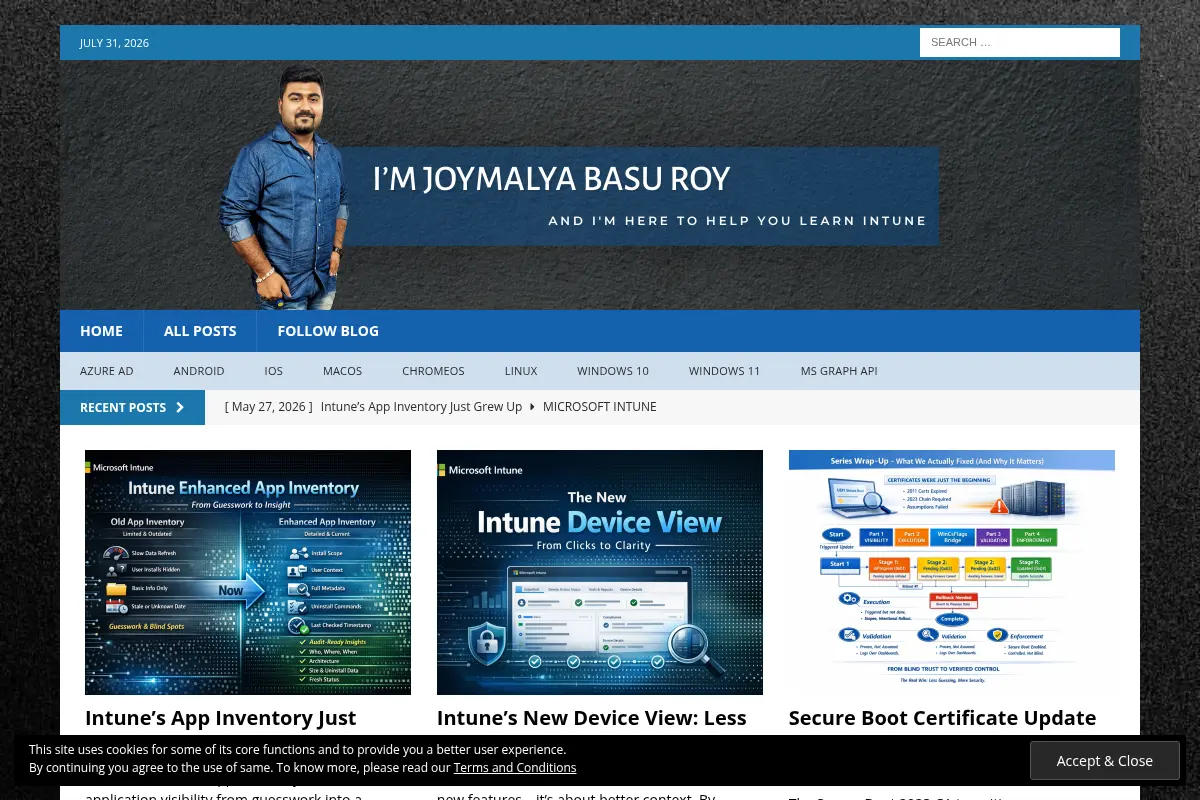Select the LINUX category
1200x800 pixels.
coord(521,371)
